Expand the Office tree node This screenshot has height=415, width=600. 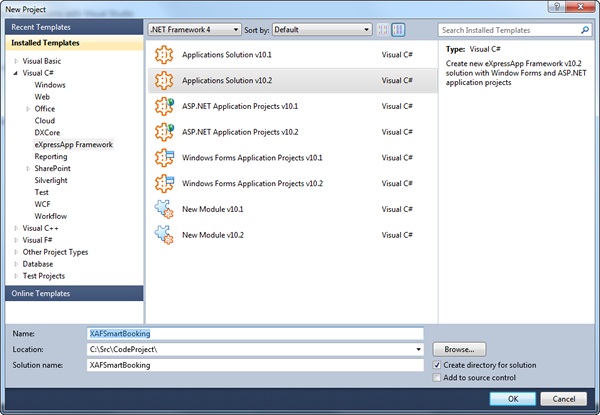coord(28,109)
